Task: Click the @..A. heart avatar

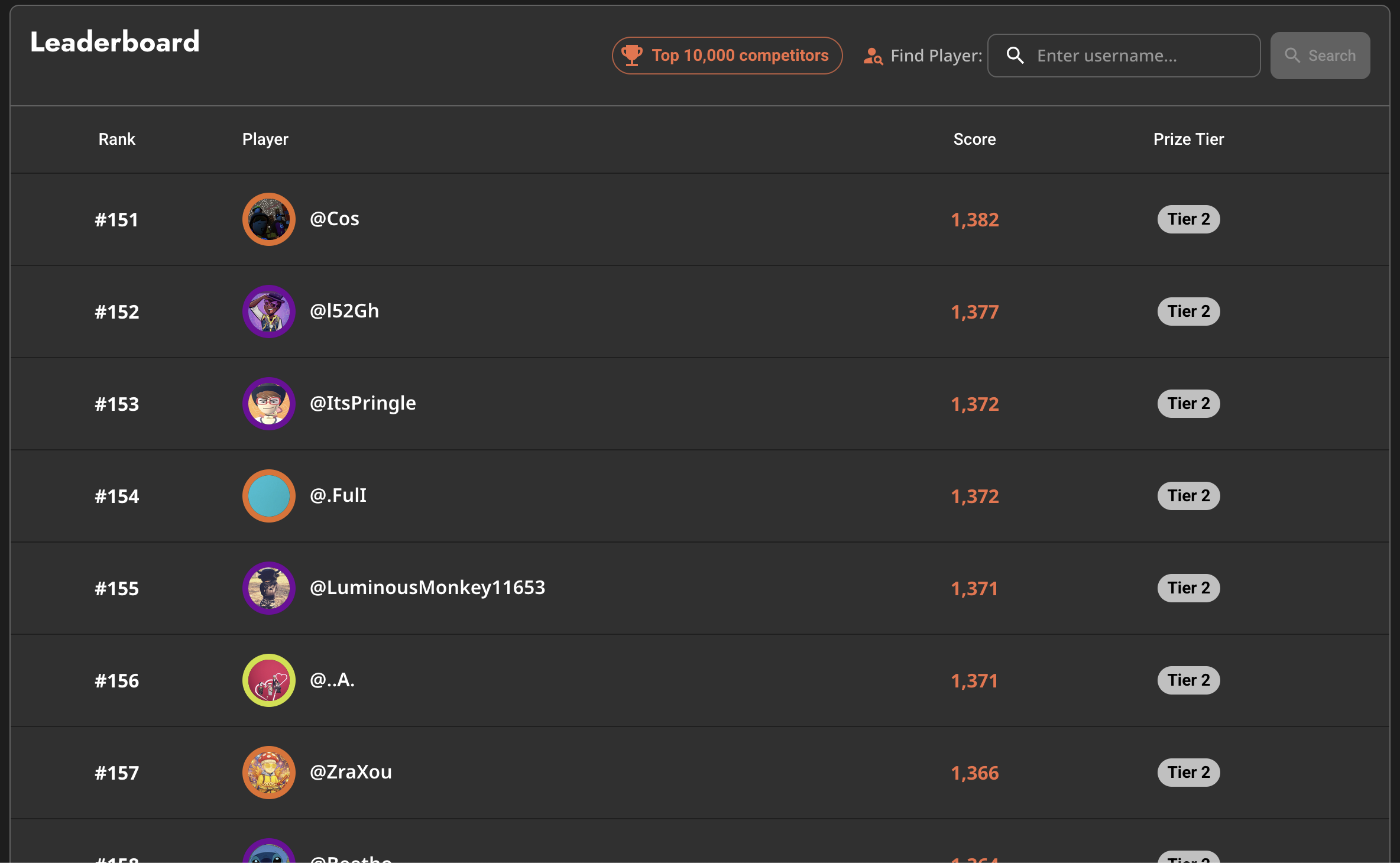Action: tap(269, 680)
